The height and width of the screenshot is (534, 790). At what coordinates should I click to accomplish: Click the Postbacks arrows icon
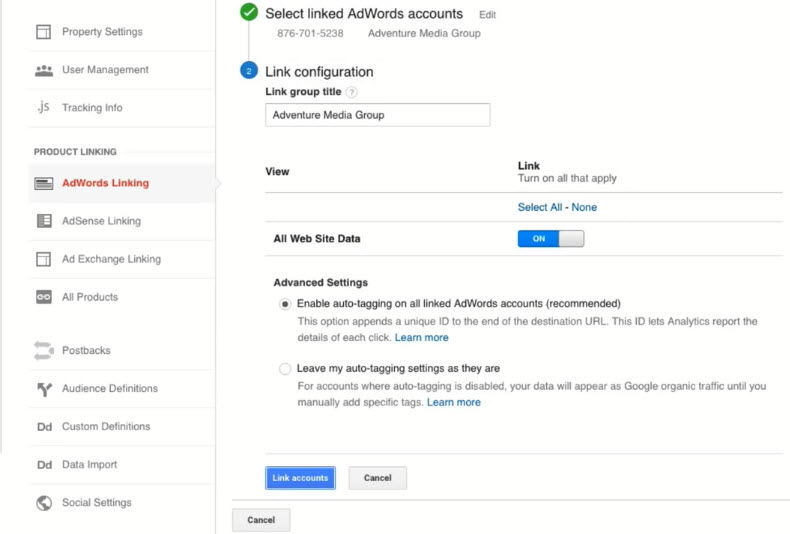click(43, 351)
